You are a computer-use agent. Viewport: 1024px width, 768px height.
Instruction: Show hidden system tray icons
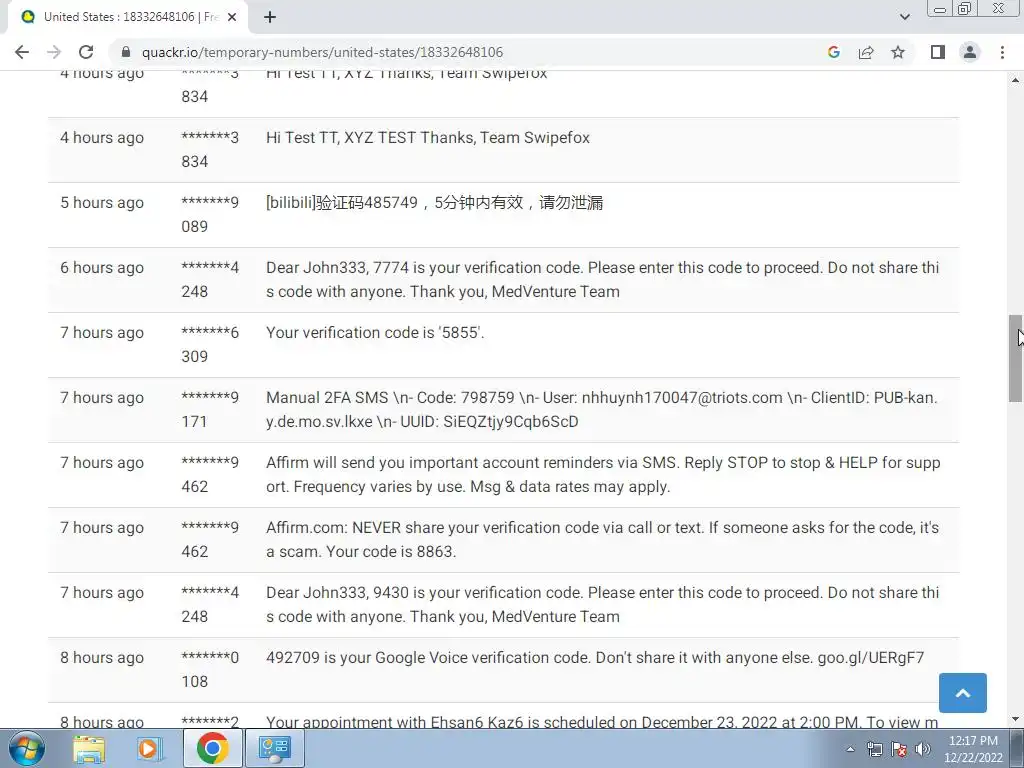(x=850, y=749)
